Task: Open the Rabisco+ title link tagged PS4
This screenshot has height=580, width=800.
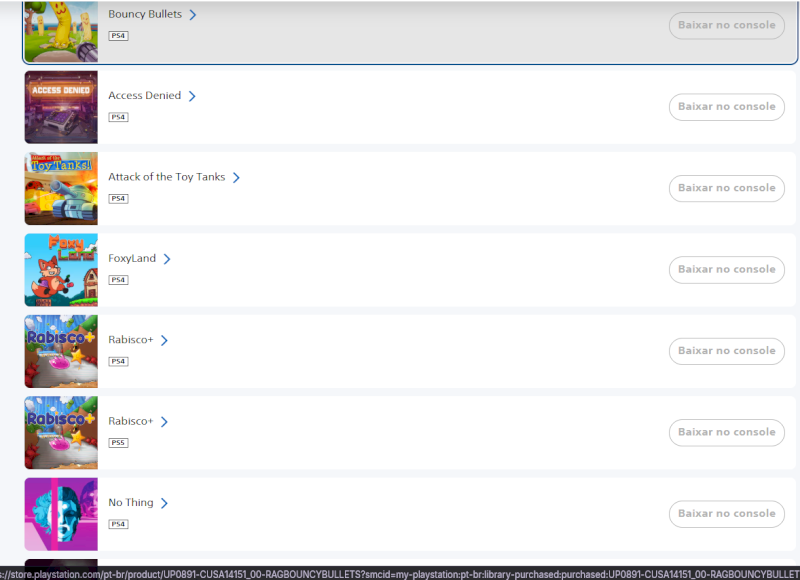Action: coord(131,340)
